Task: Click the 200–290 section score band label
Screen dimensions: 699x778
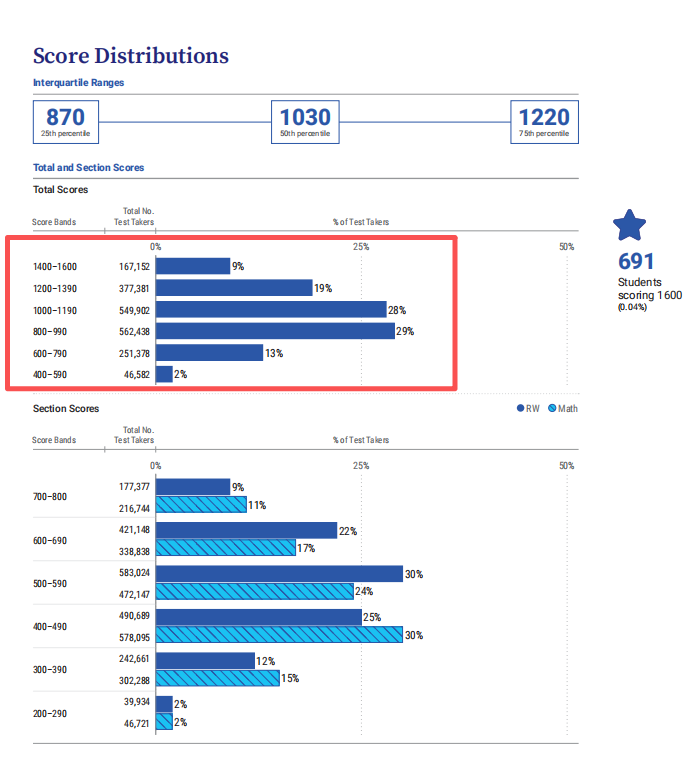Action: (50, 713)
